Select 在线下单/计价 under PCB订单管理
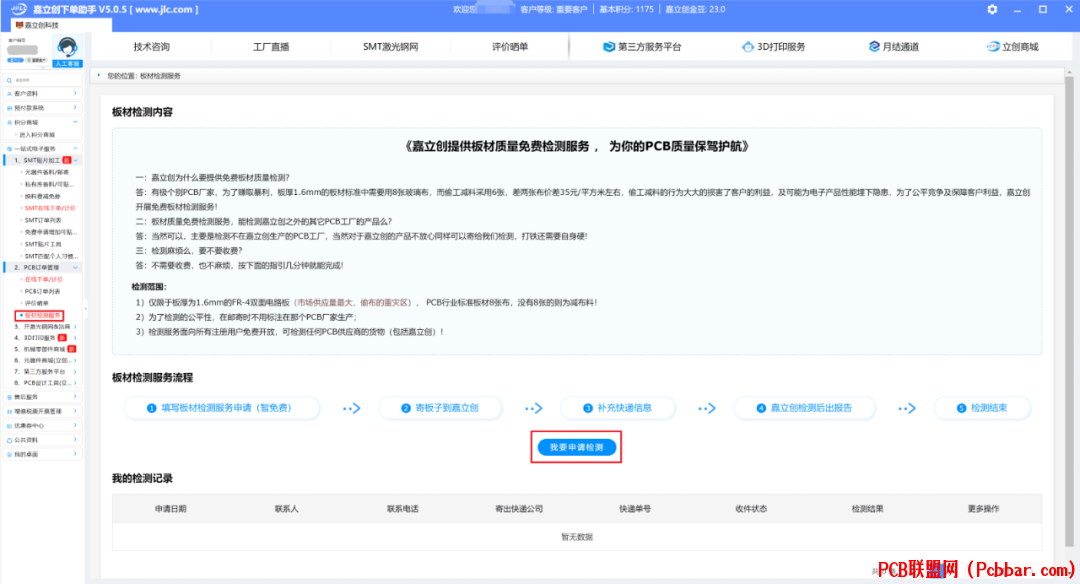 pyautogui.click(x=43, y=280)
